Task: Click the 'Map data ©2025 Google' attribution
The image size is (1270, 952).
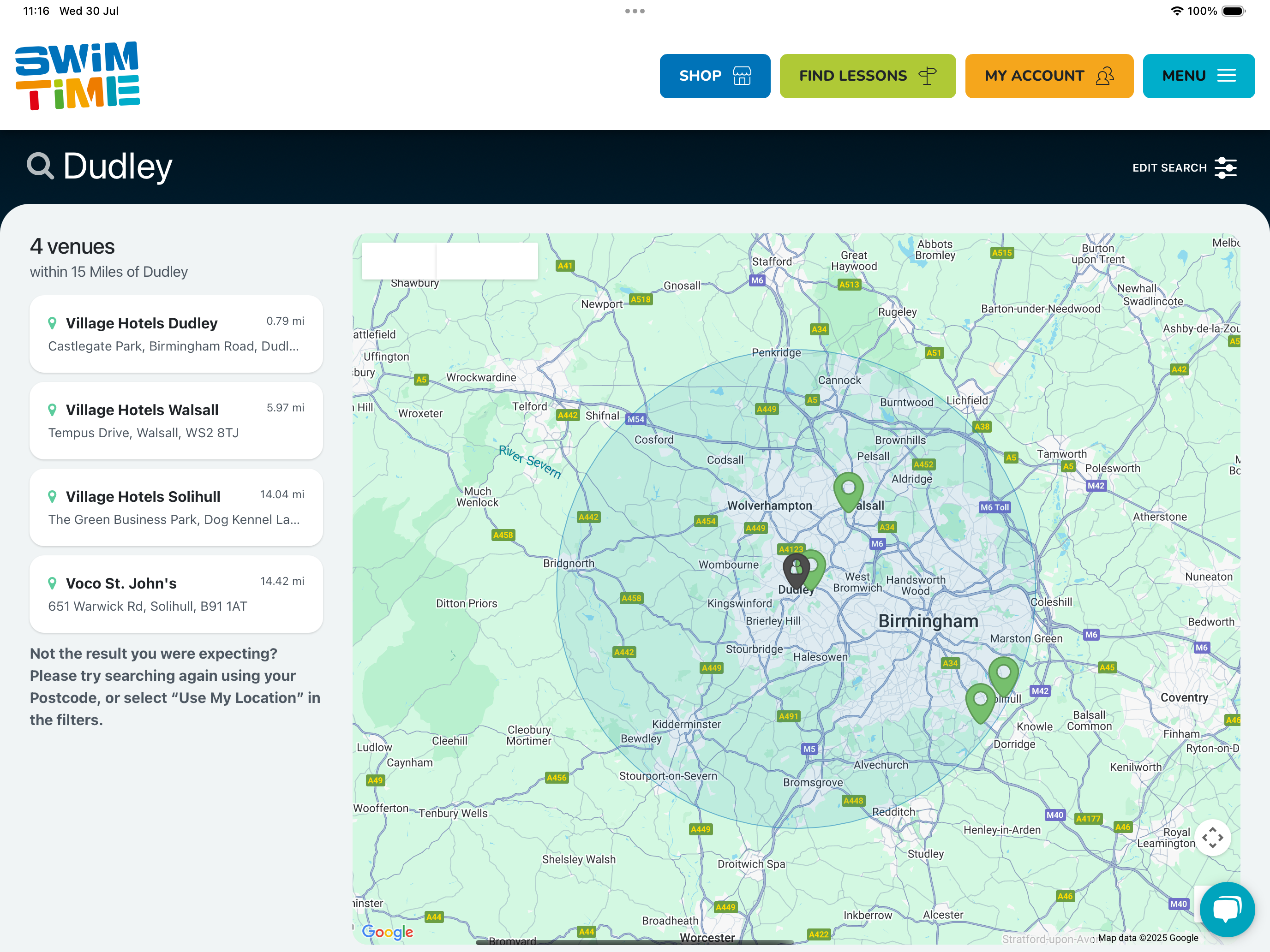Action: [1148, 938]
